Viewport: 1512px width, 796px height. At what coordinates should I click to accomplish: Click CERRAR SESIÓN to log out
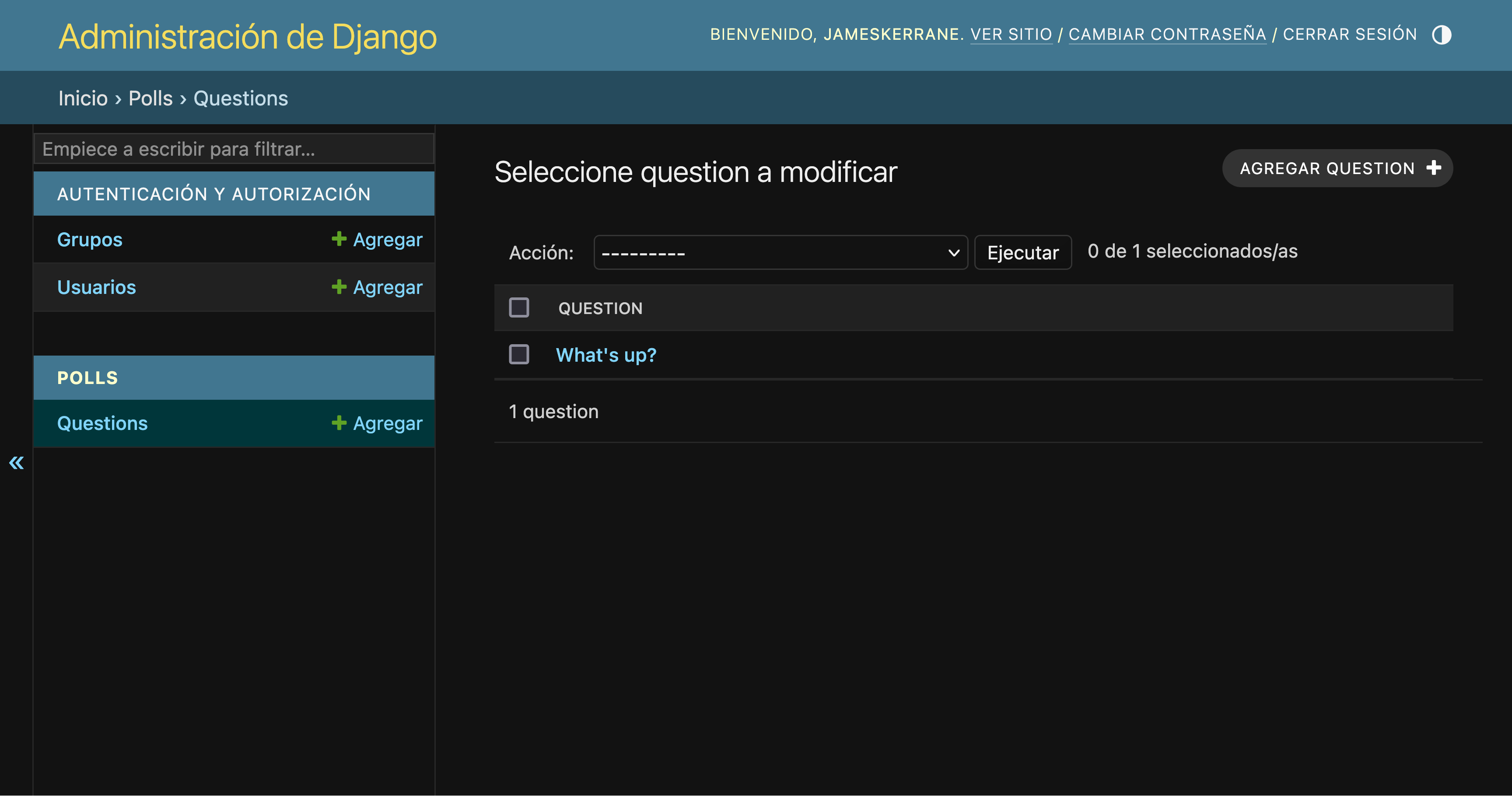1349,35
